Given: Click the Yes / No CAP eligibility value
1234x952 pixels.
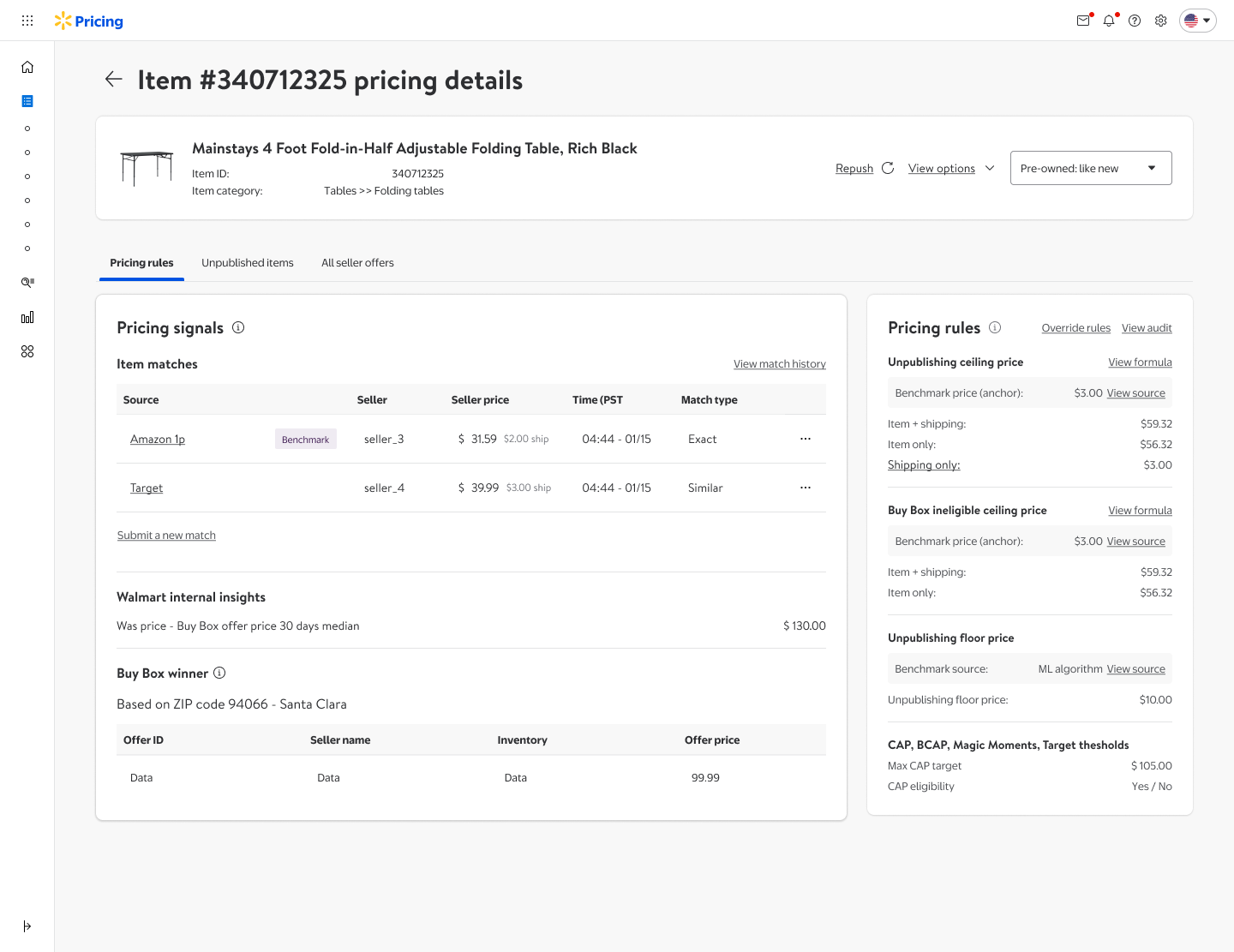Looking at the screenshot, I should (1152, 787).
